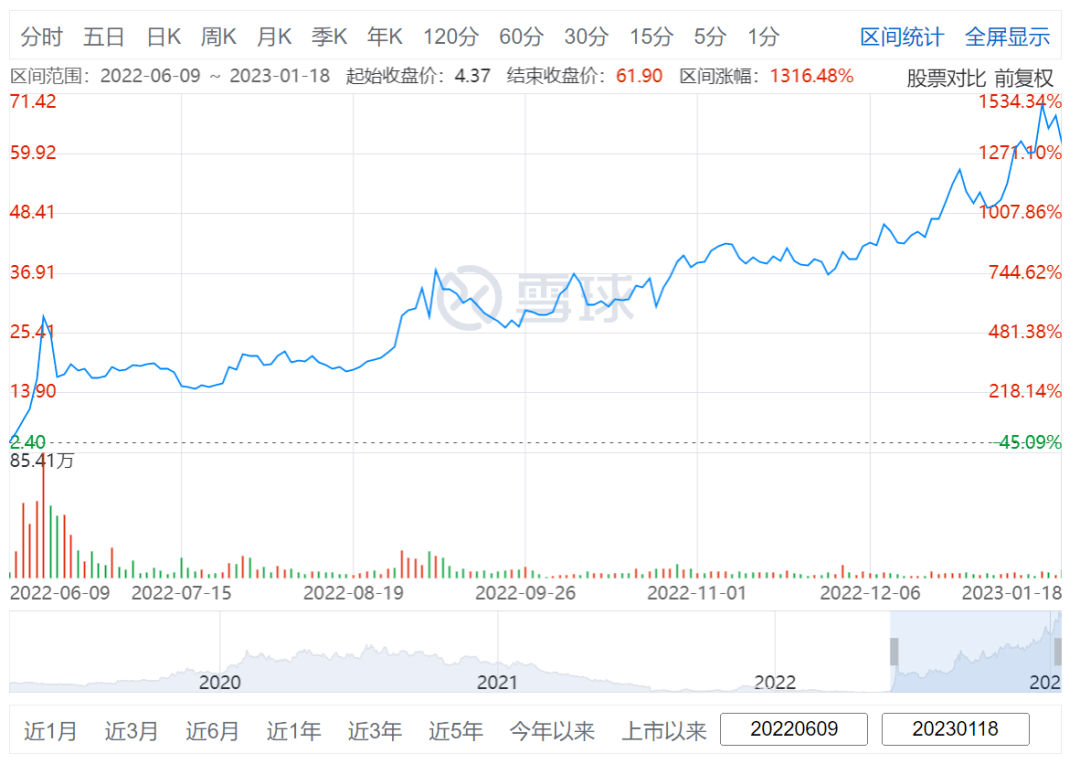The height and width of the screenshot is (764, 1080).
Task: Select the 1分 minute interval
Action: point(763,38)
